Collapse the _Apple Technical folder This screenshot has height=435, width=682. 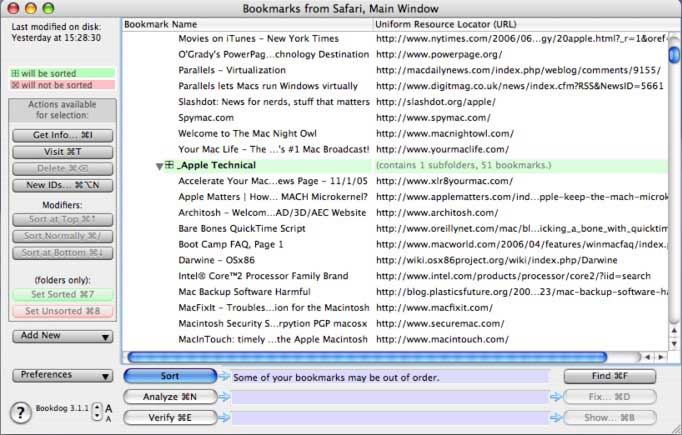159,166
